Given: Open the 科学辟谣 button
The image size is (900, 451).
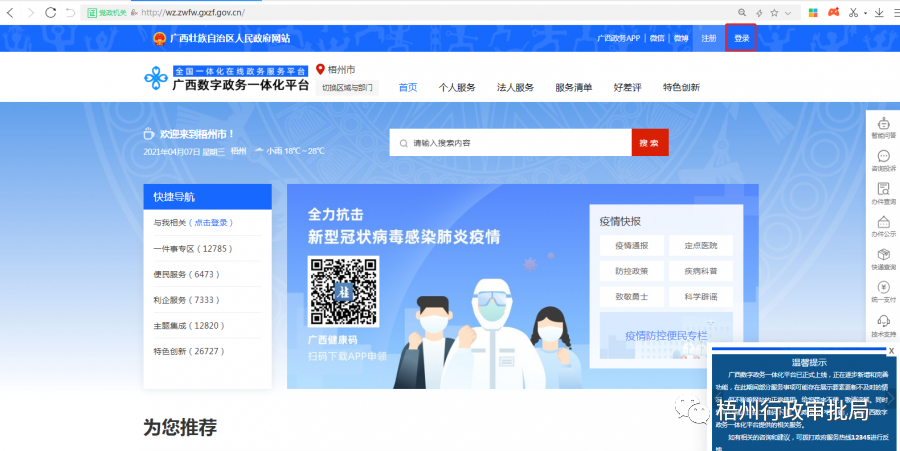Looking at the screenshot, I should point(701,297).
